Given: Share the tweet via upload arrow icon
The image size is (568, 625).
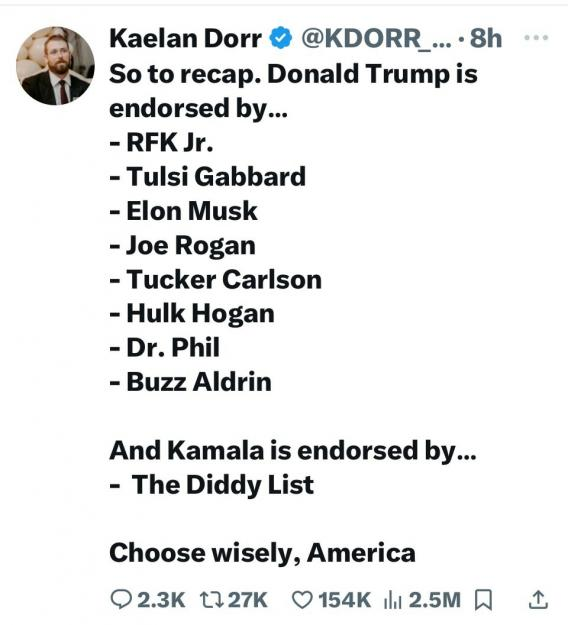Looking at the screenshot, I should click(538, 599).
